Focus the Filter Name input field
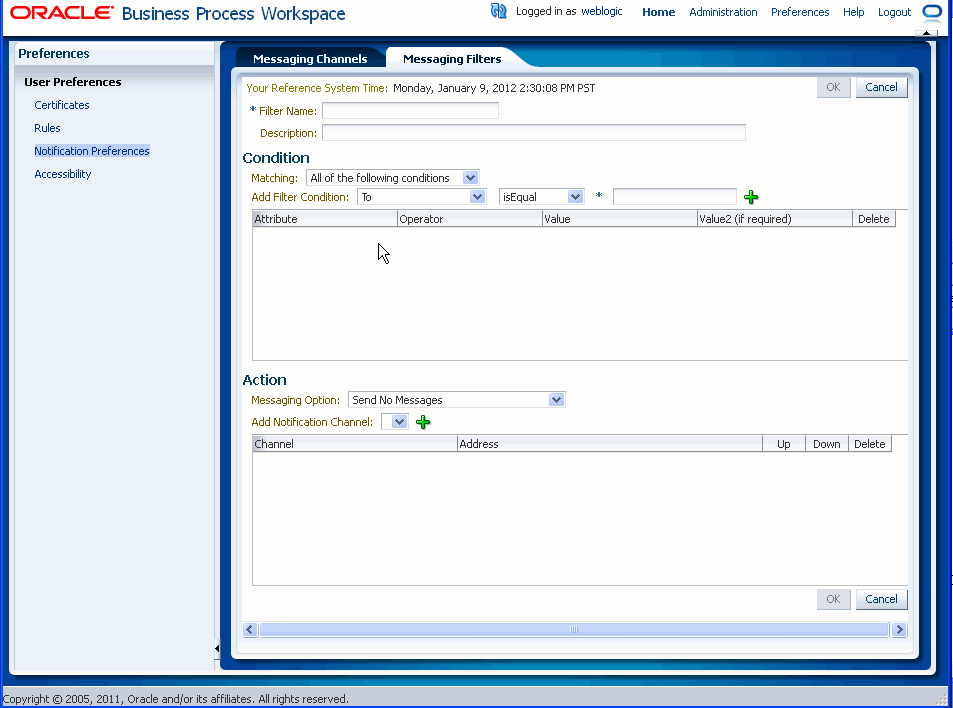Image resolution: width=953 pixels, height=708 pixels. tap(410, 111)
